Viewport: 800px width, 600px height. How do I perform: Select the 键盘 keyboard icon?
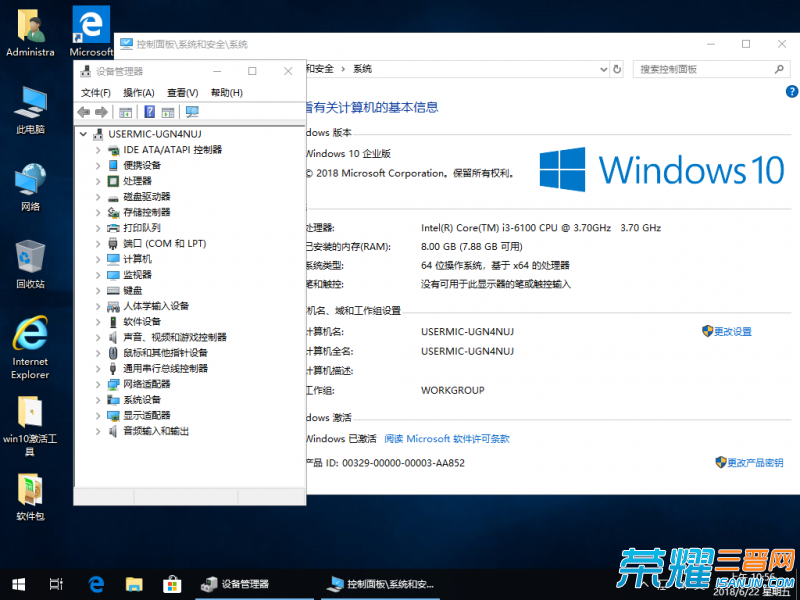click(x=113, y=291)
